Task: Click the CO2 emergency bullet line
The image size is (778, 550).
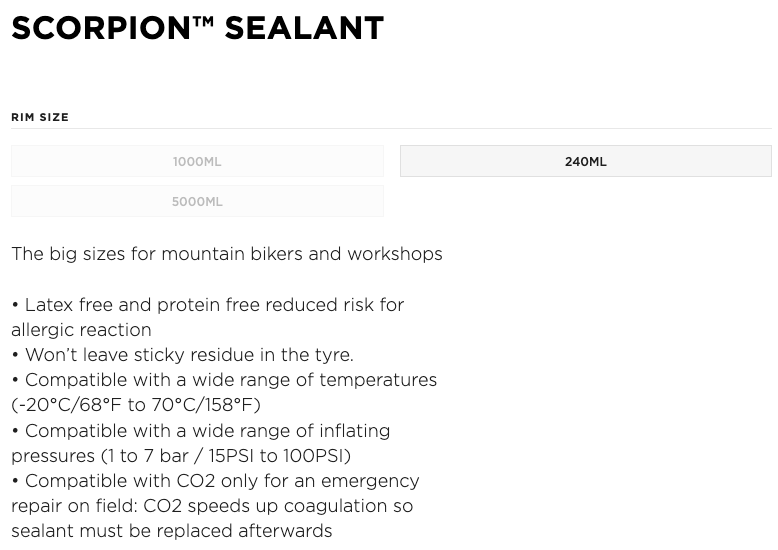Action: [x=215, y=481]
